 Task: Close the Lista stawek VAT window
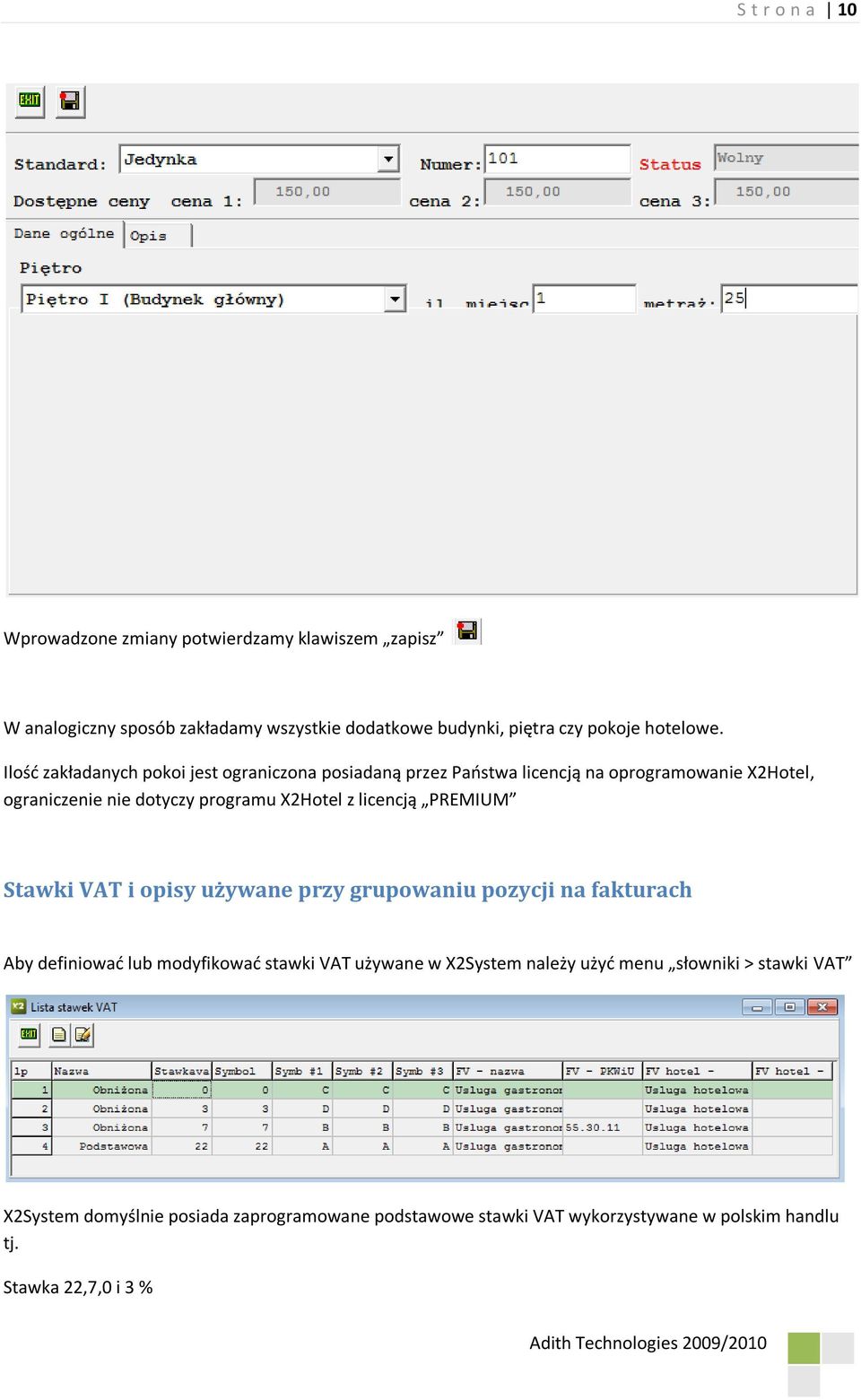[822, 1007]
